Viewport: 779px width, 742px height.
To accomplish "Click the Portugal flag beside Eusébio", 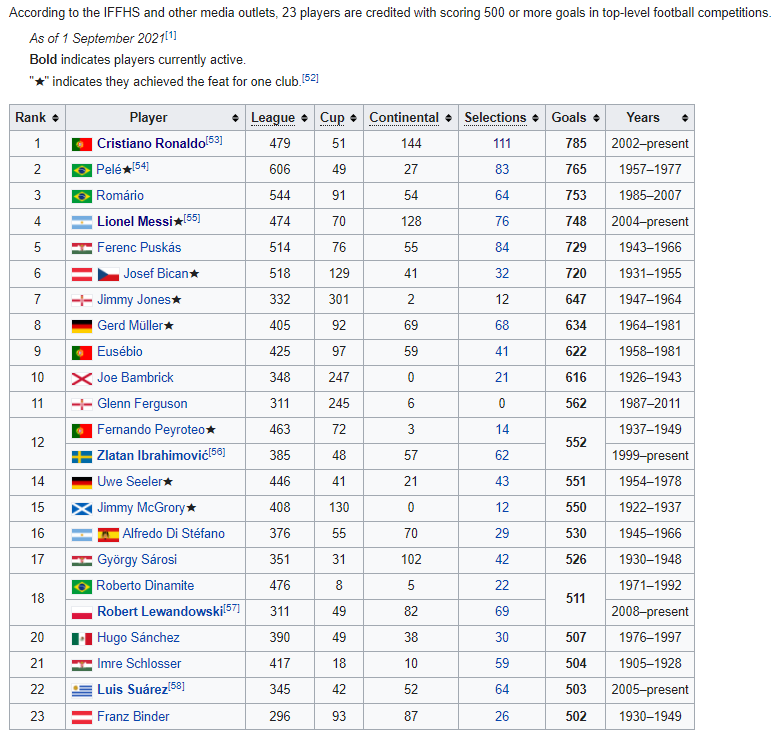I will (x=81, y=352).
